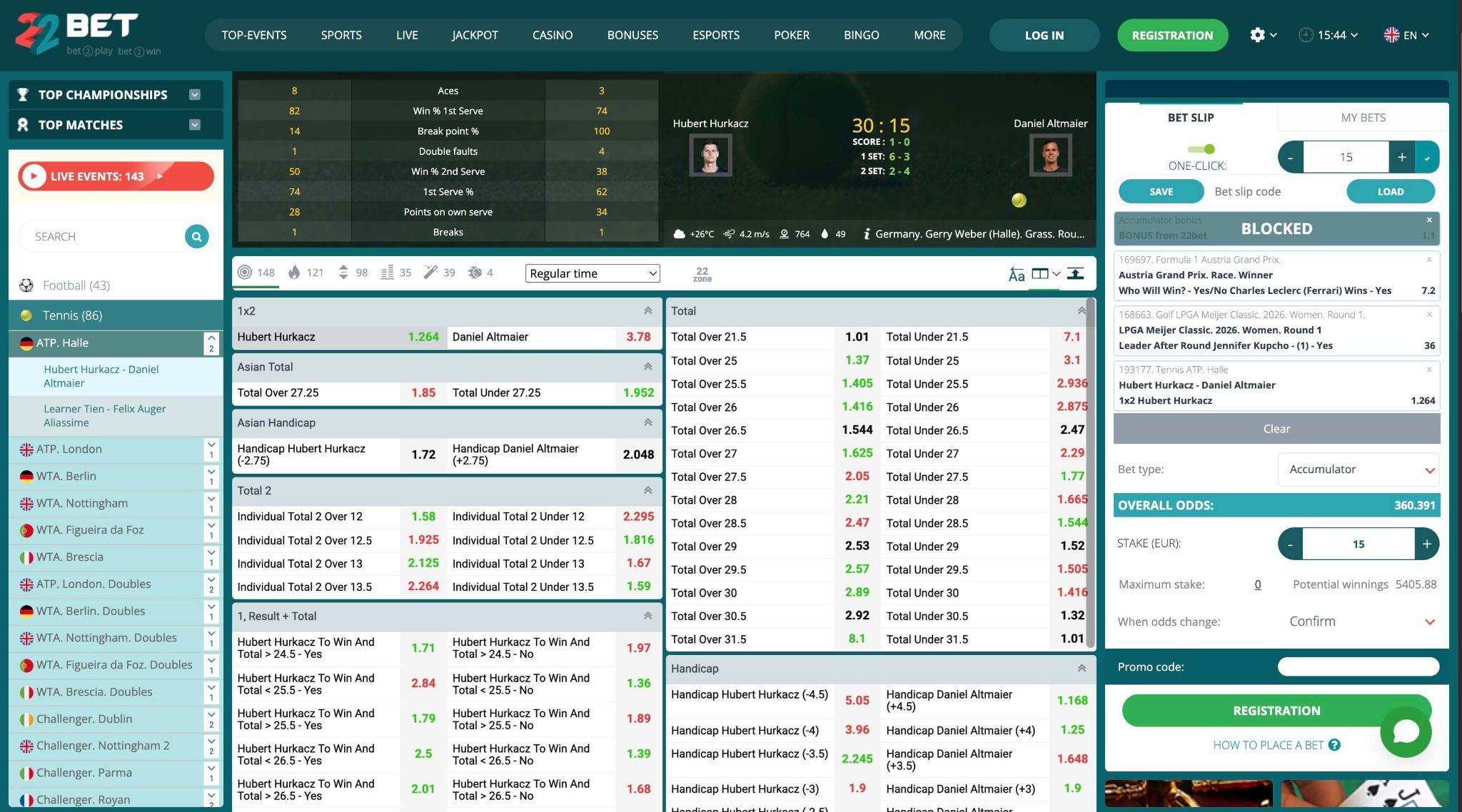Collapse the Asian Handicap market
1462x812 pixels.
pos(647,422)
